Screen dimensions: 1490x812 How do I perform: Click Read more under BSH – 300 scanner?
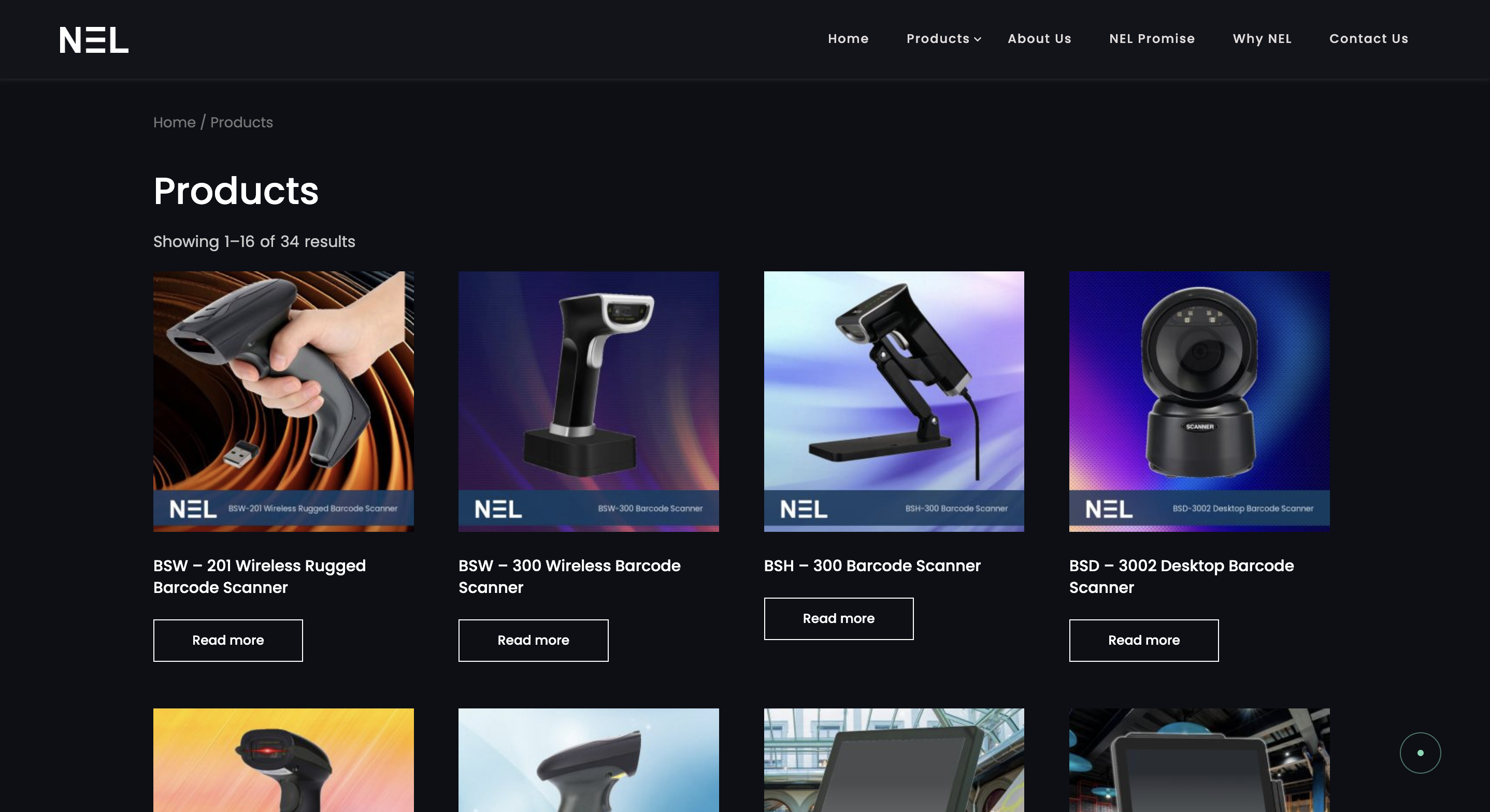839,618
